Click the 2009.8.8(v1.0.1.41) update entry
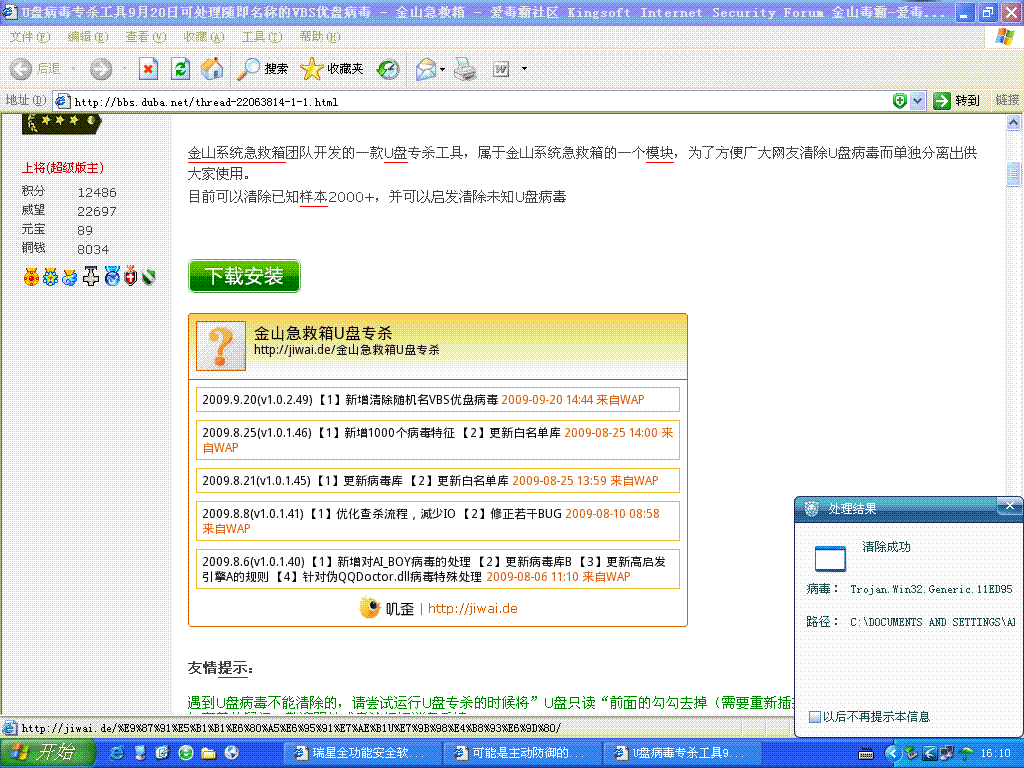This screenshot has width=1024, height=768. [x=438, y=520]
